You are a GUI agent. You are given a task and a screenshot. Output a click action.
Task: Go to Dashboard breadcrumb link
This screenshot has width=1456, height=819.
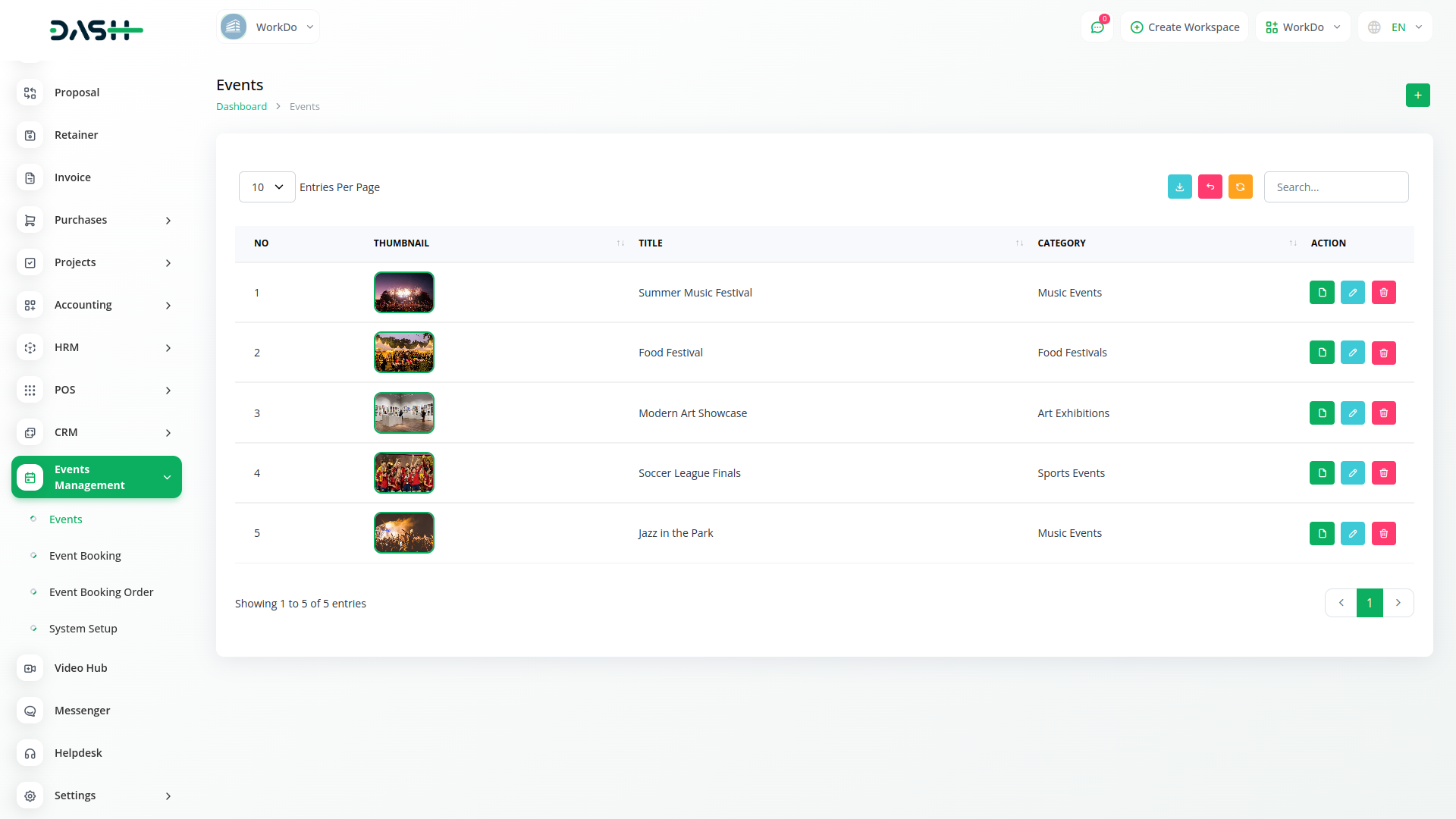click(241, 107)
